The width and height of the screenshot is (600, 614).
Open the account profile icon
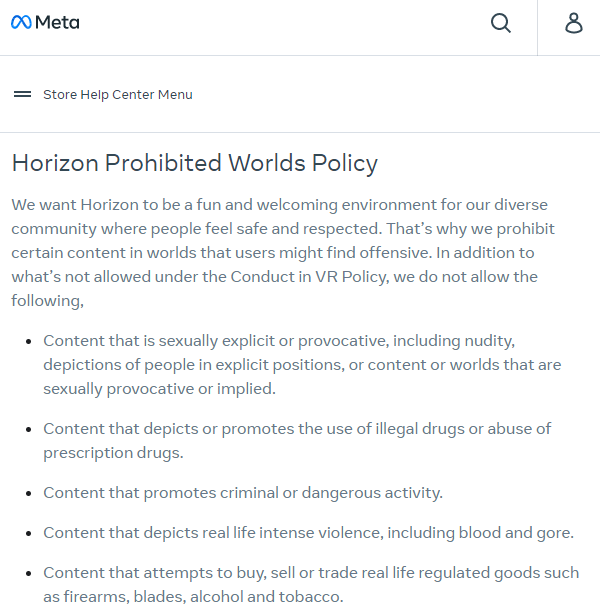coord(573,23)
